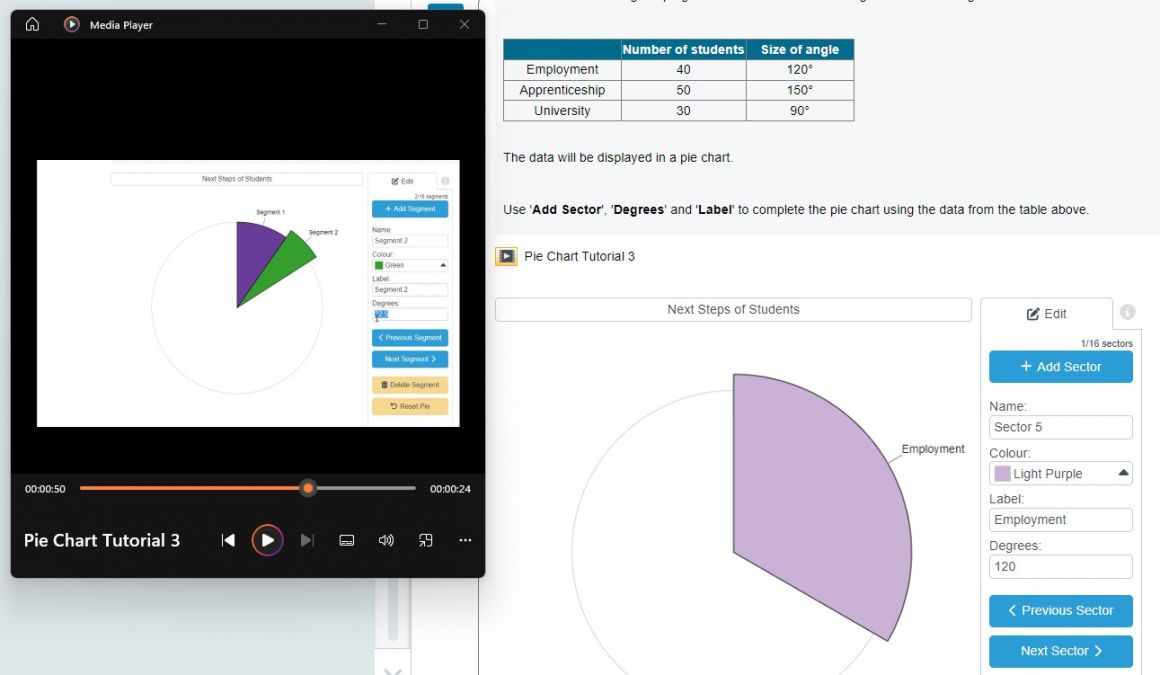Click the Degrees input field showing 120
The width and height of the screenshot is (1160, 675).
(x=1060, y=566)
